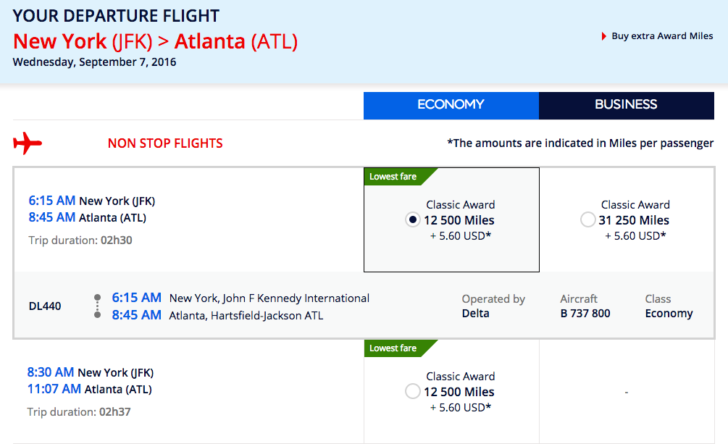Click the DL440 flight number
728x444 pixels.
click(45, 307)
